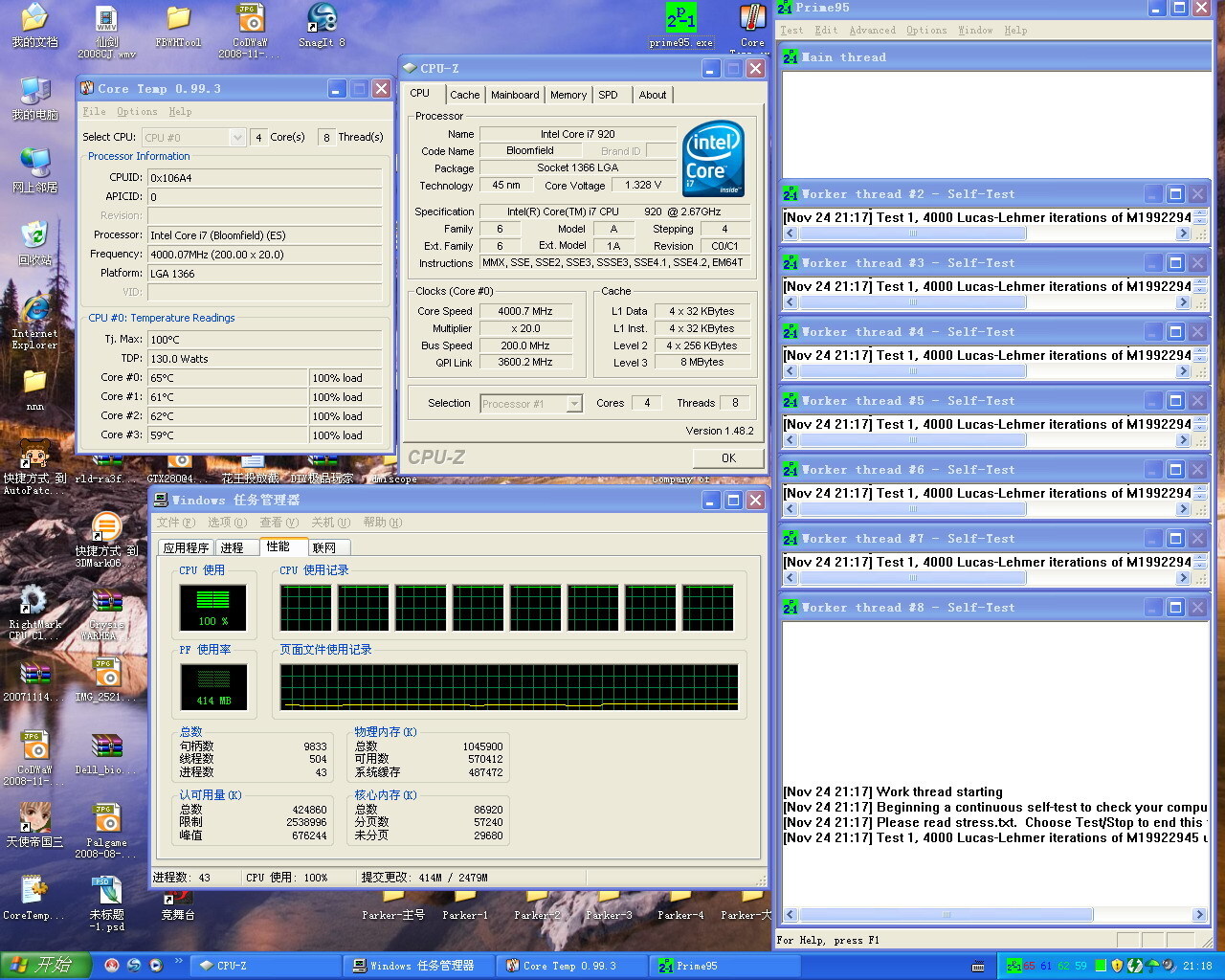This screenshot has height=980, width=1225.
Task: Open the prime95.exe desktop icon
Action: click(680, 19)
